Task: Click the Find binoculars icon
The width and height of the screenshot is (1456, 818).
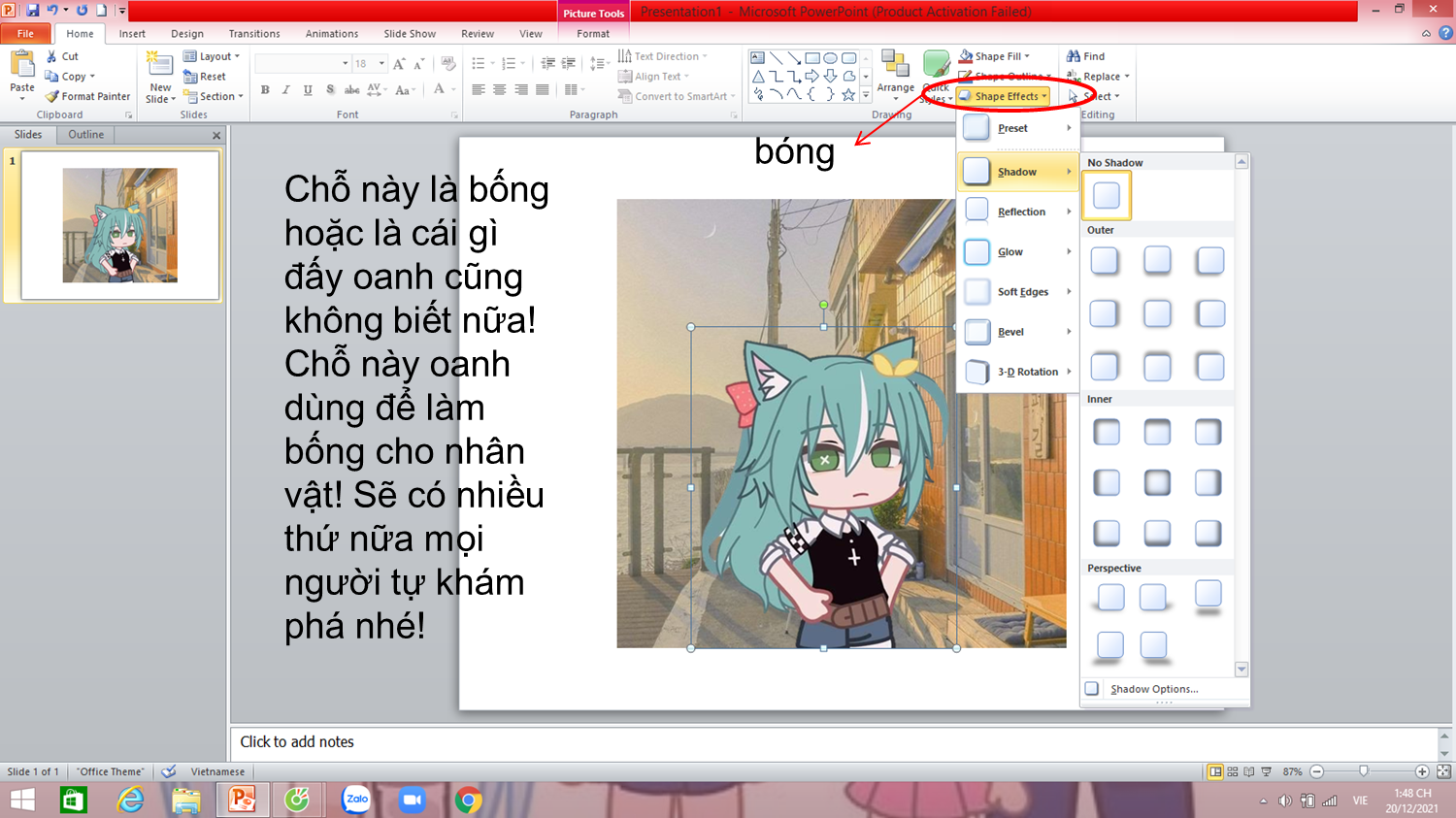Action: click(1074, 56)
